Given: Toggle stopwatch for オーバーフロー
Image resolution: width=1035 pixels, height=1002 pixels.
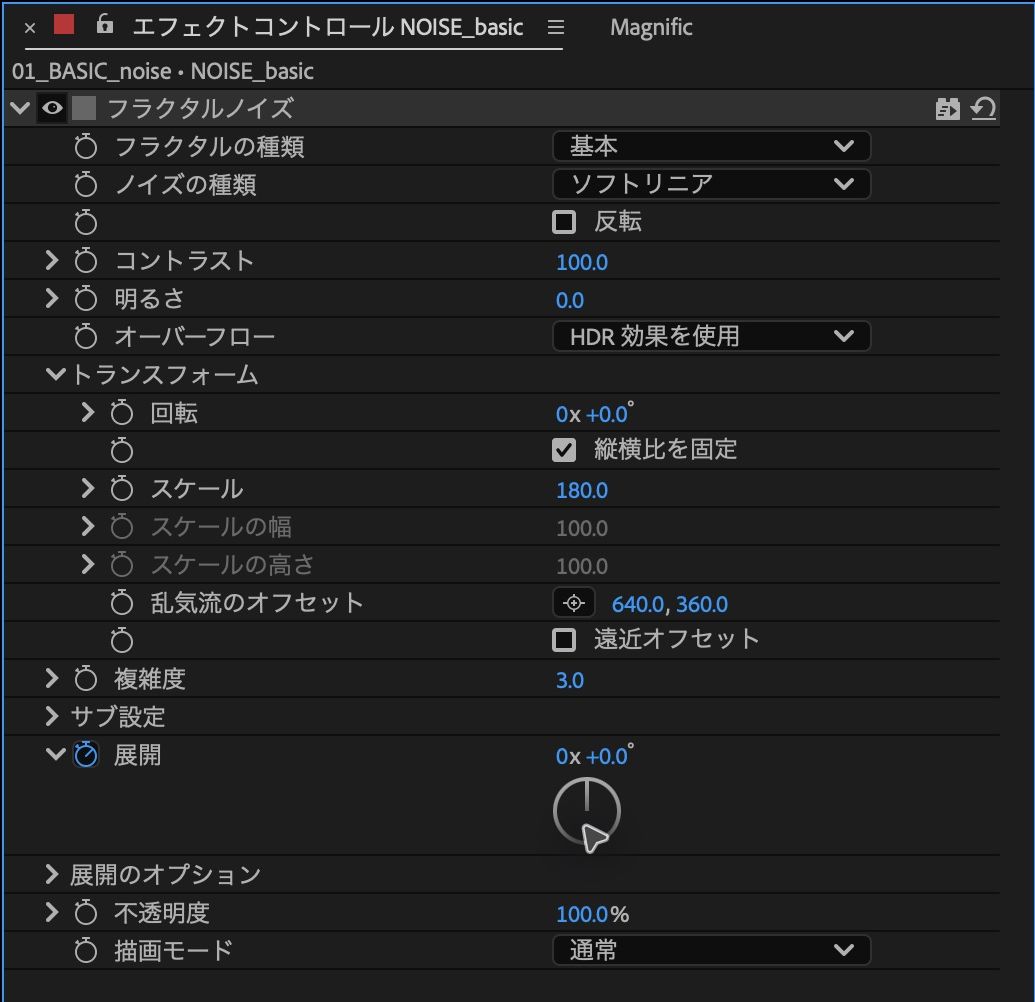Looking at the screenshot, I should 86,337.
